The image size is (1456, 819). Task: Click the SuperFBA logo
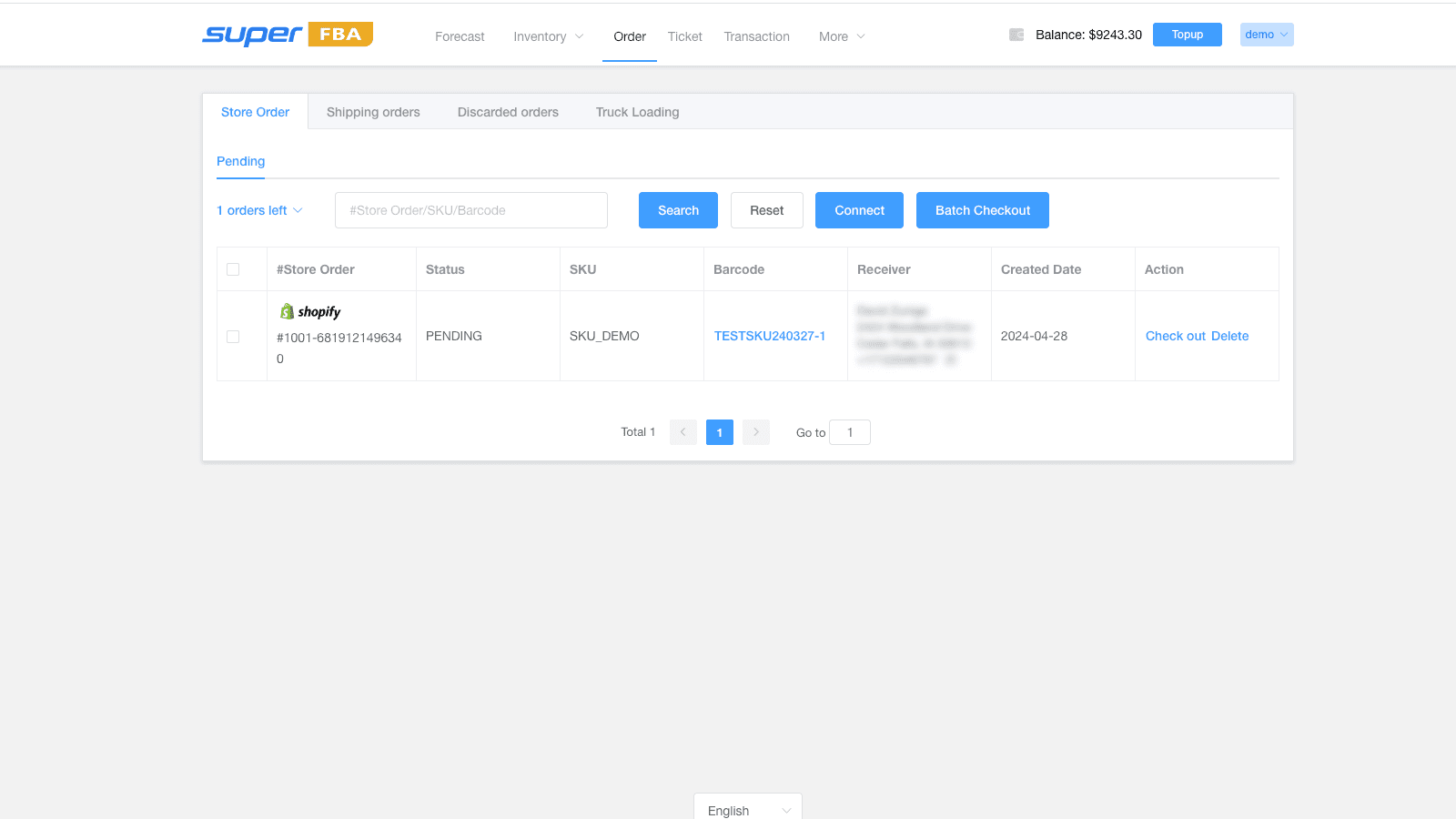pos(288,35)
